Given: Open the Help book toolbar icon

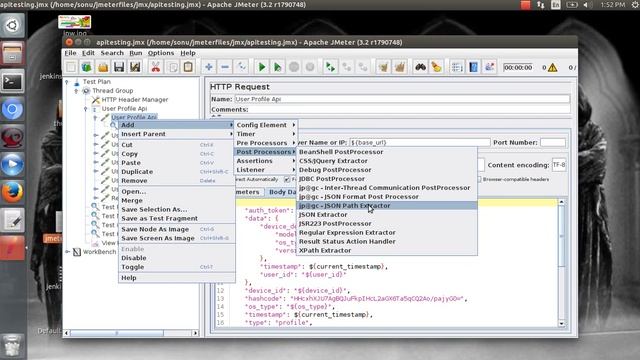Looking at the screenshot, I should (x=473, y=67).
